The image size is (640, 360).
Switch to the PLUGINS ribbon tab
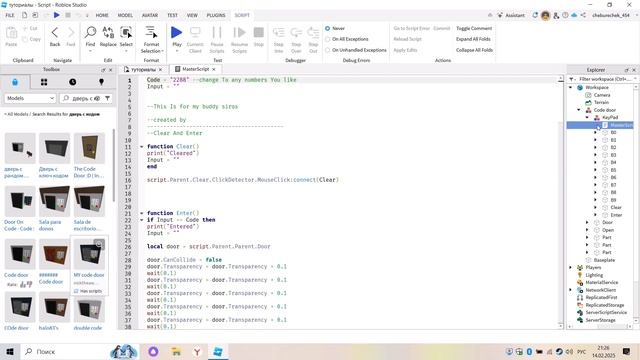(x=216, y=16)
